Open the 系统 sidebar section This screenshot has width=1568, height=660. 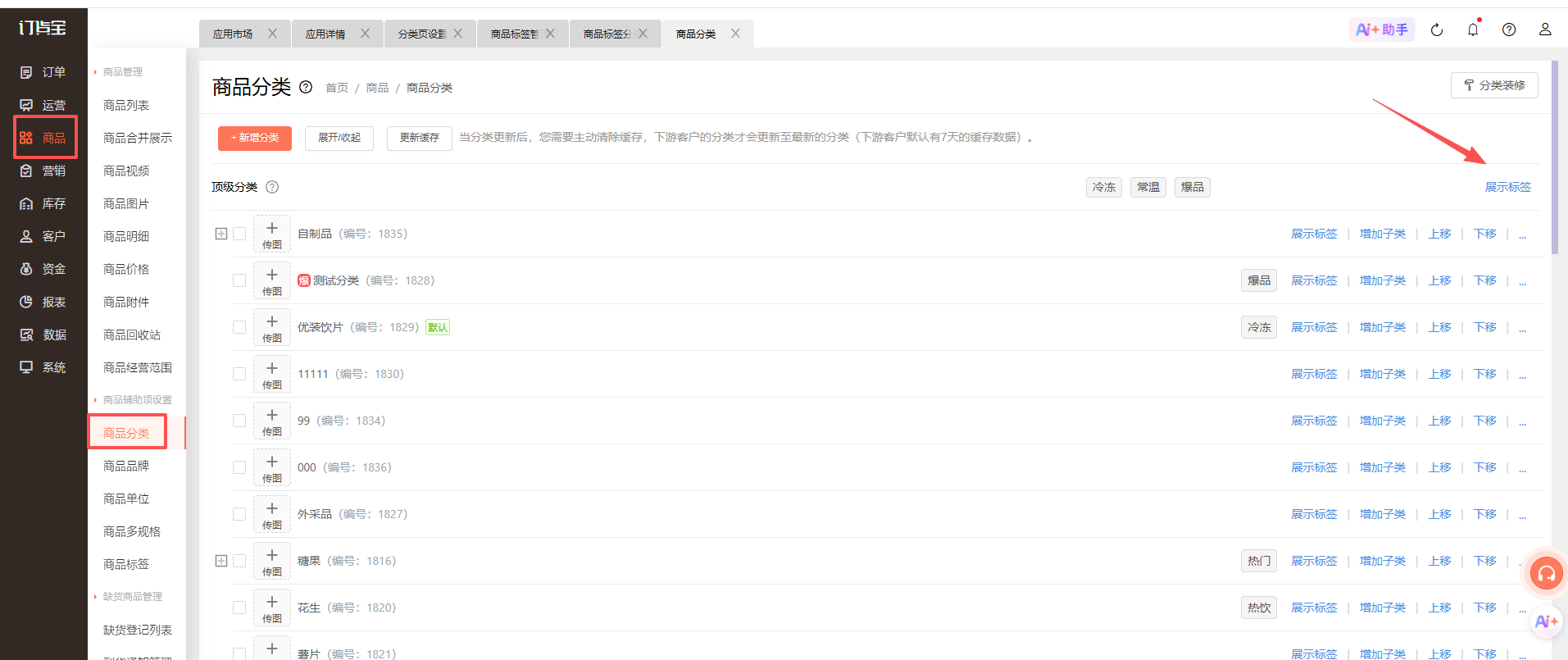43,367
